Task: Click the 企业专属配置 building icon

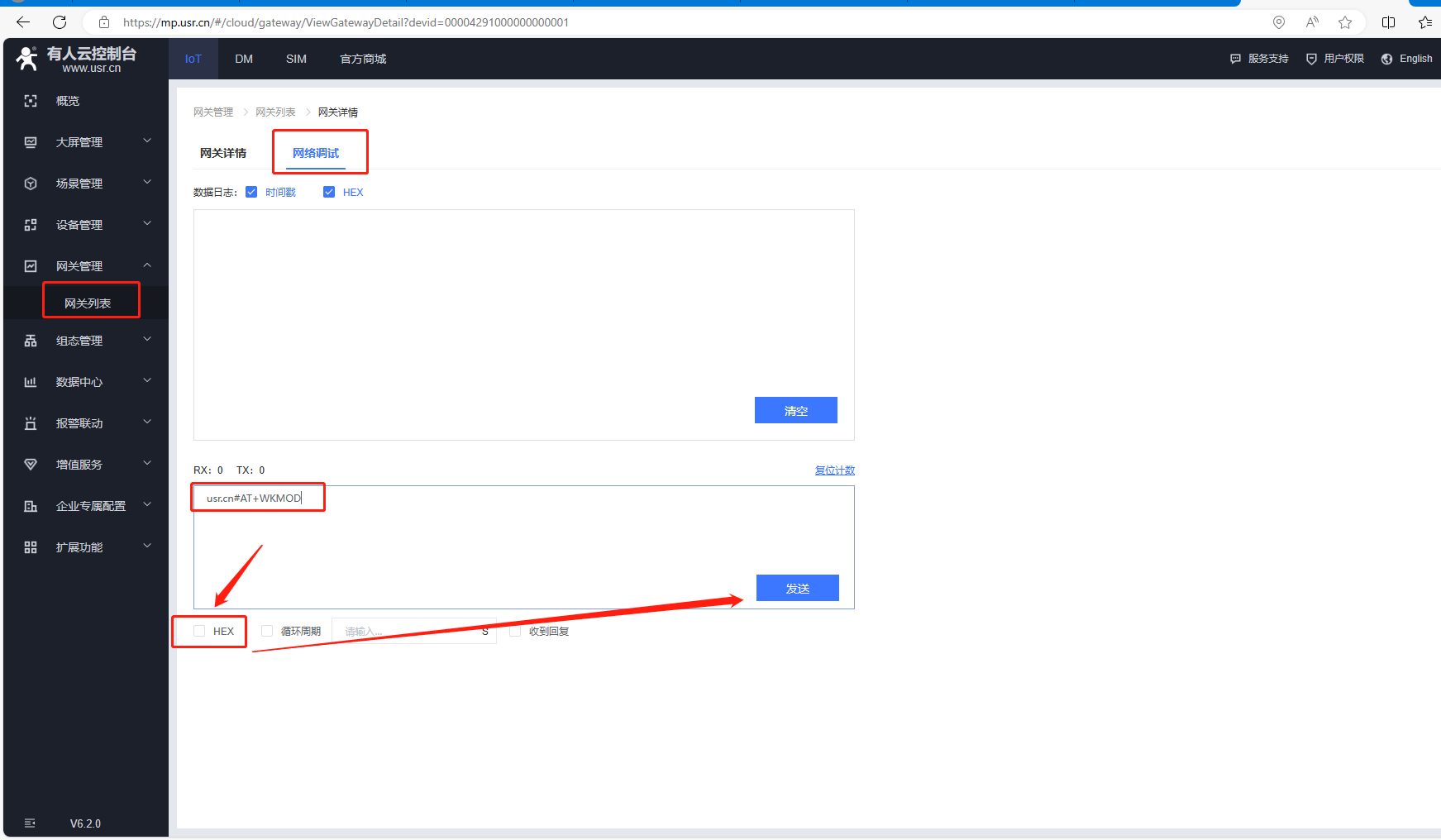Action: [x=31, y=506]
